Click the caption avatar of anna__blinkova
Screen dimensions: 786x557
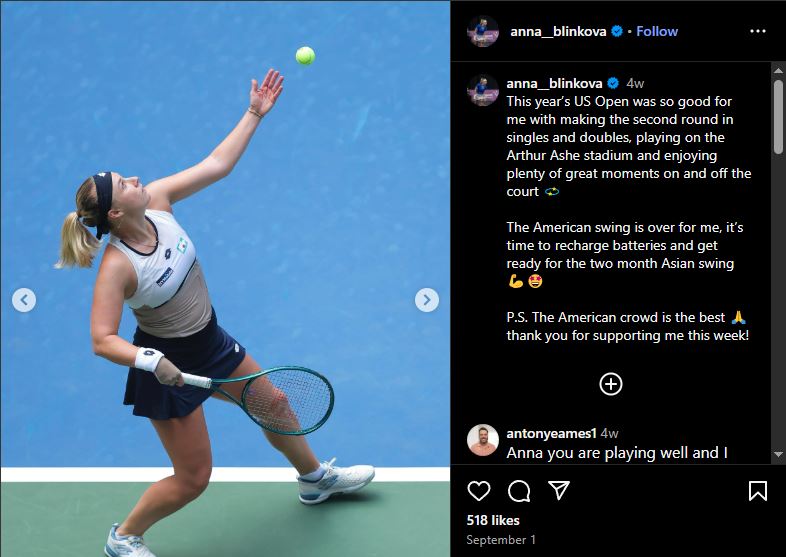[483, 90]
